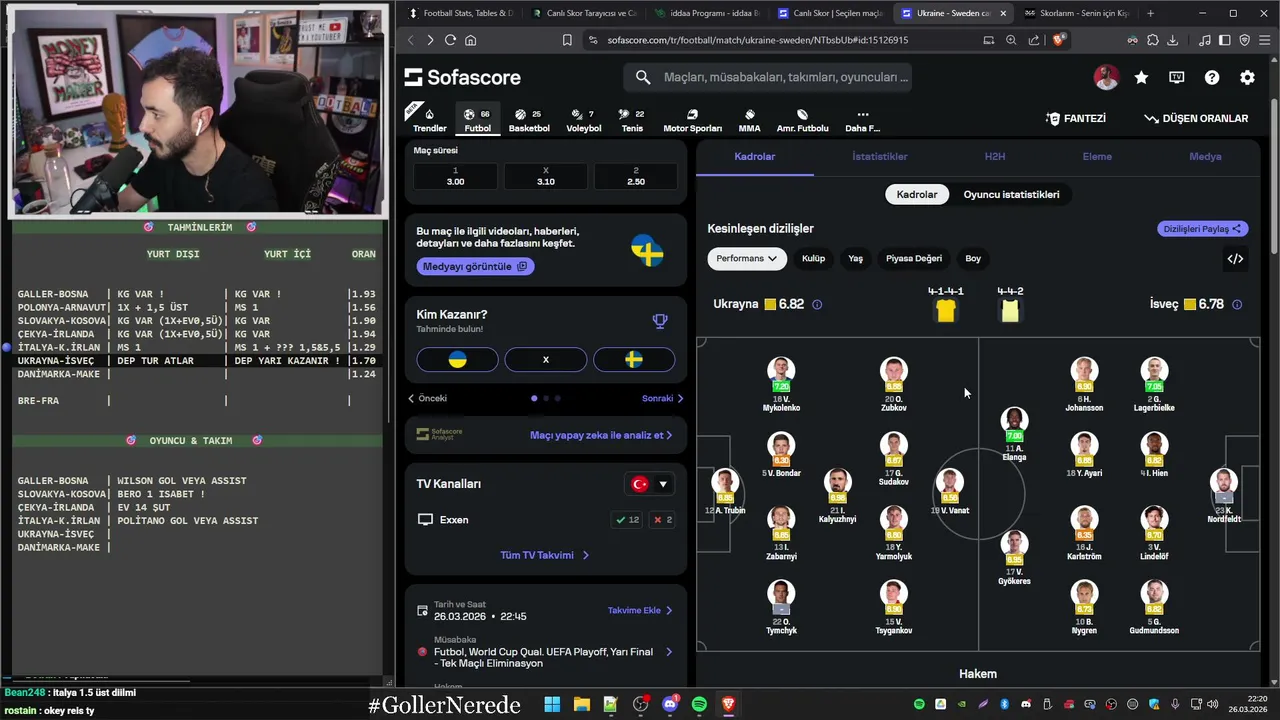Open Spotify from the Windows taskbar

click(699, 704)
